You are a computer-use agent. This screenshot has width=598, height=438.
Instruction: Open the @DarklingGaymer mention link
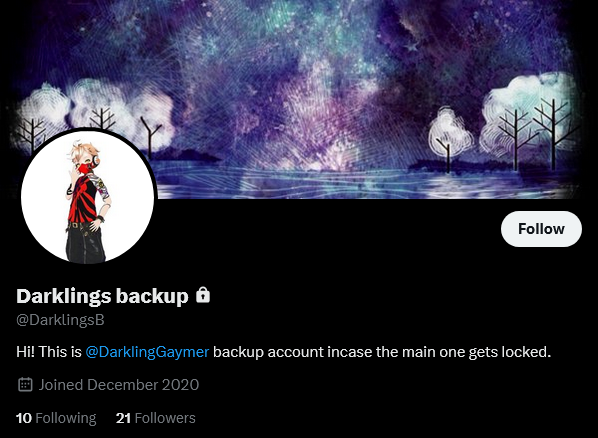pos(147,351)
